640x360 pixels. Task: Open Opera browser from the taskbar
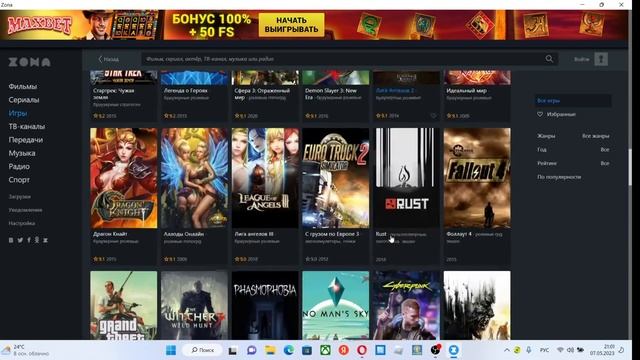[x=362, y=350]
